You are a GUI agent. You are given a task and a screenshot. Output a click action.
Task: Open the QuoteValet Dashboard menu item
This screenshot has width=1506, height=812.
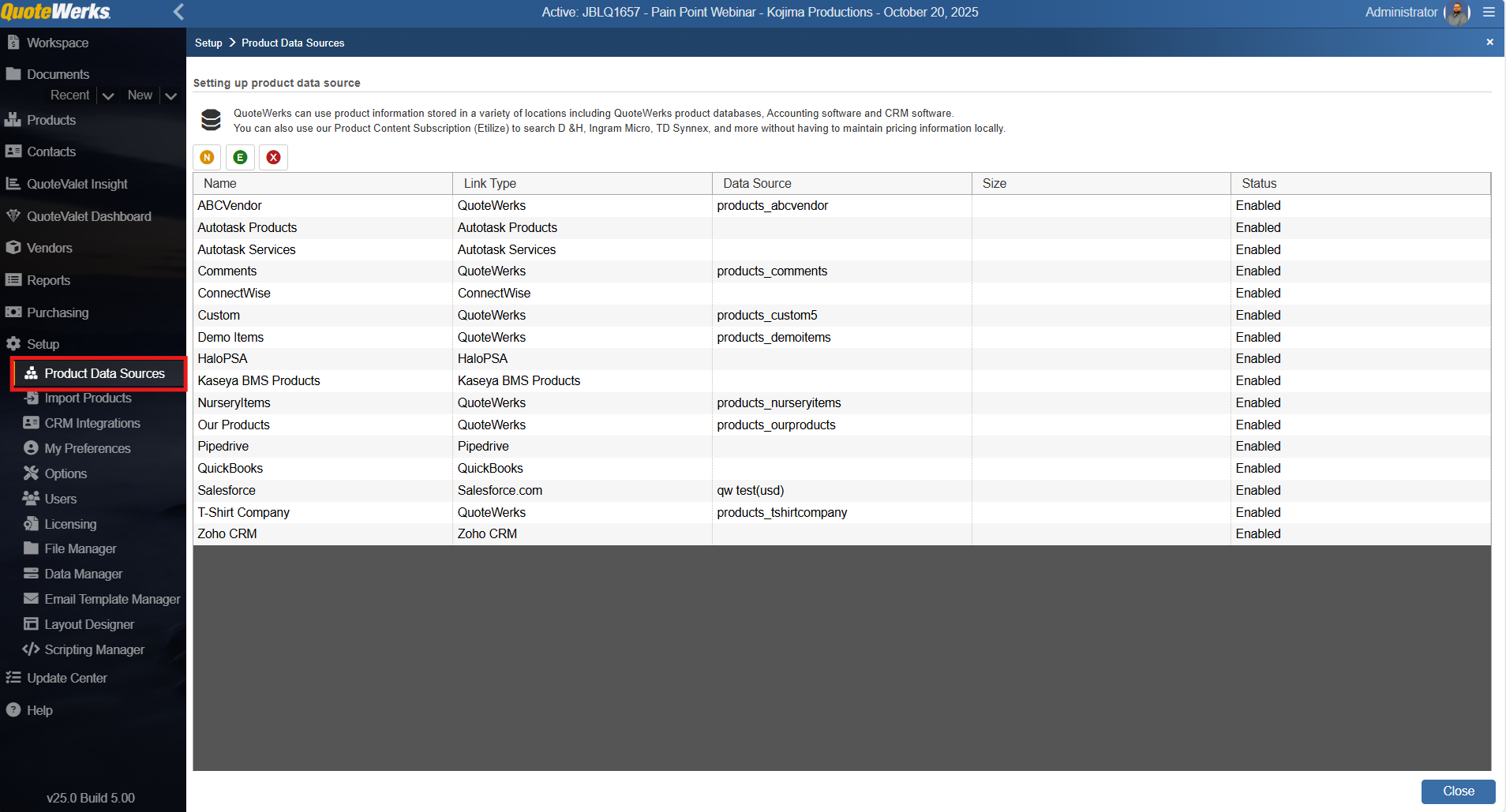click(x=88, y=216)
